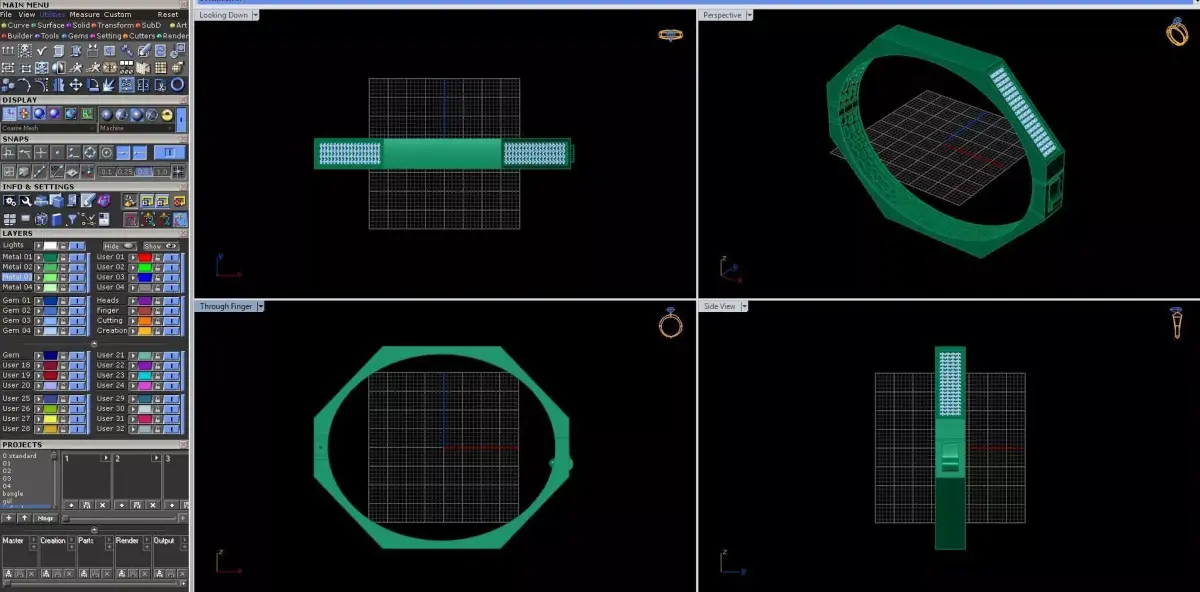Image resolution: width=1200 pixels, height=592 pixels.
Task: Select the gold sphere display mode
Action: tap(166, 115)
